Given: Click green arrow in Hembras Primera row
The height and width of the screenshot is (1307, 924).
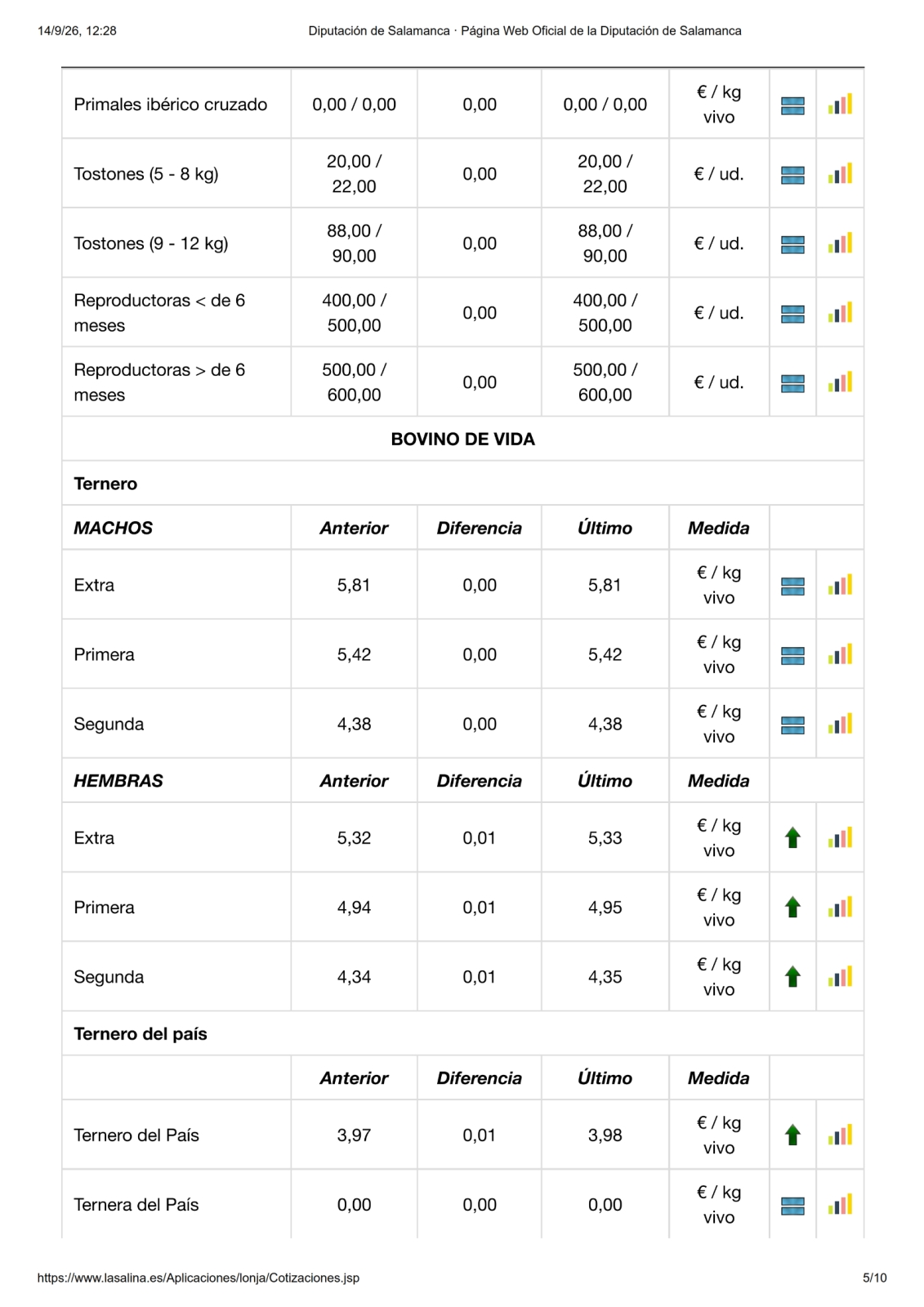Looking at the screenshot, I should (x=792, y=907).
